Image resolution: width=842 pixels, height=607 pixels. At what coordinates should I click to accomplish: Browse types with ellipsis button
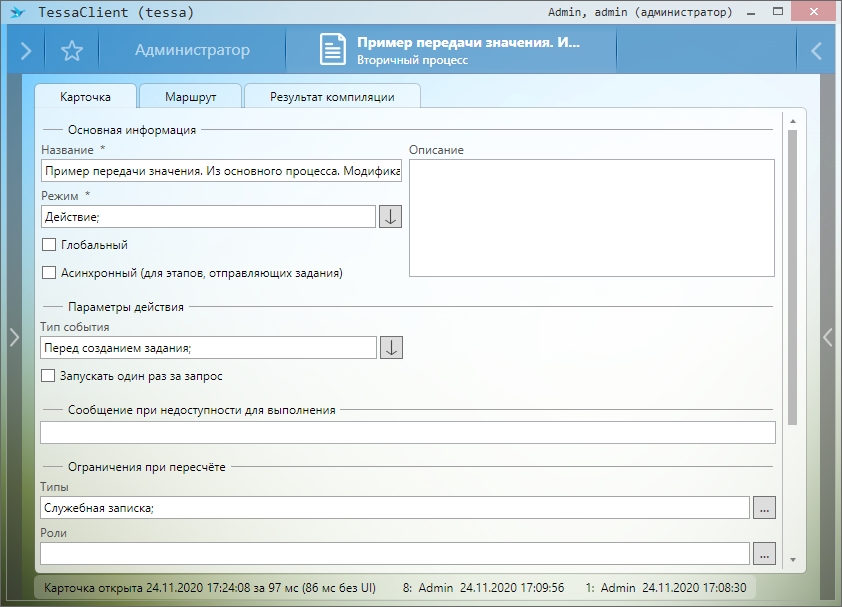[764, 508]
